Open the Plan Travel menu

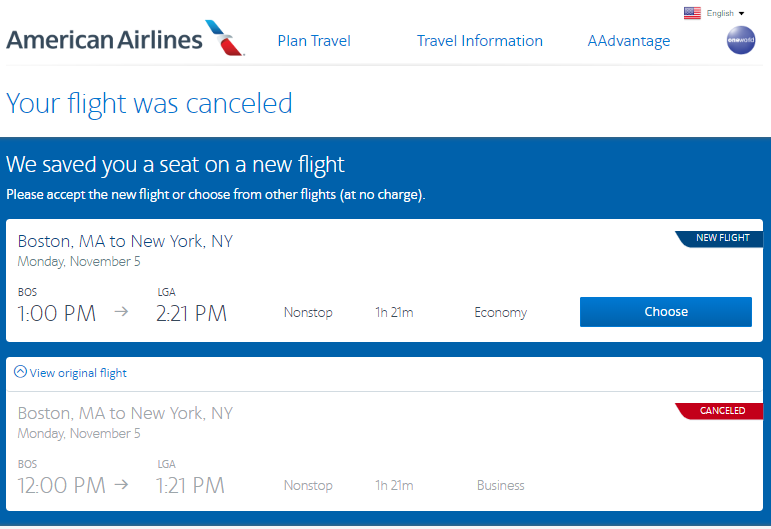click(314, 41)
